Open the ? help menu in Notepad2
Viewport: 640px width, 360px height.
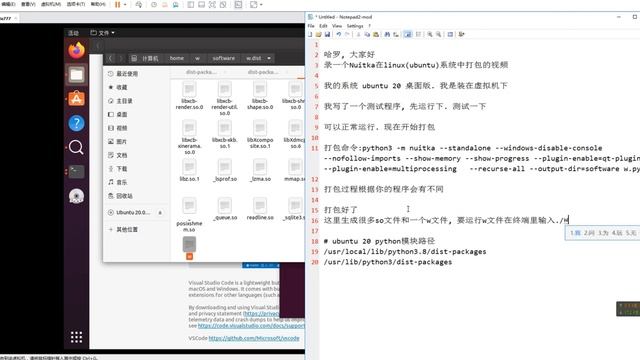370,26
